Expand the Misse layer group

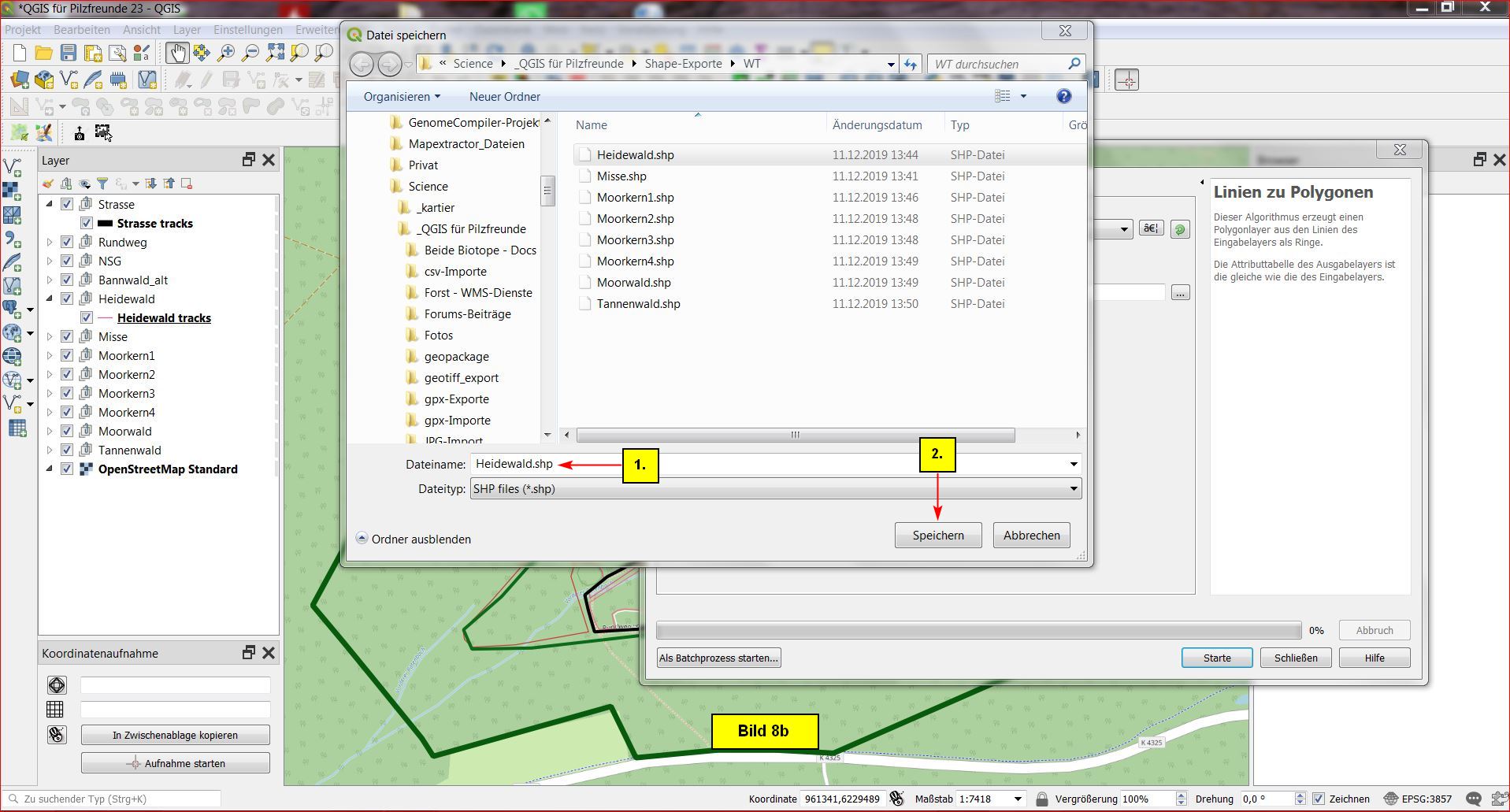click(x=50, y=337)
